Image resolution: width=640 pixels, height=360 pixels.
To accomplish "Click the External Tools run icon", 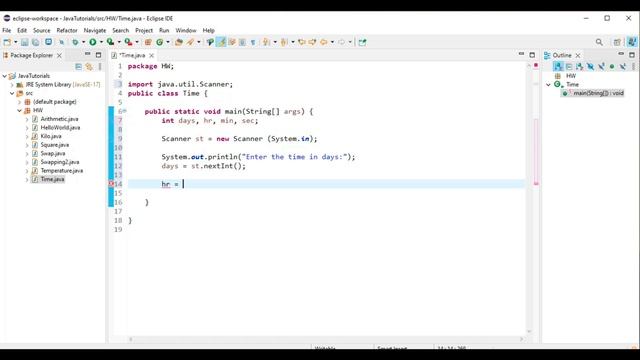I will pyautogui.click(x=128, y=42).
